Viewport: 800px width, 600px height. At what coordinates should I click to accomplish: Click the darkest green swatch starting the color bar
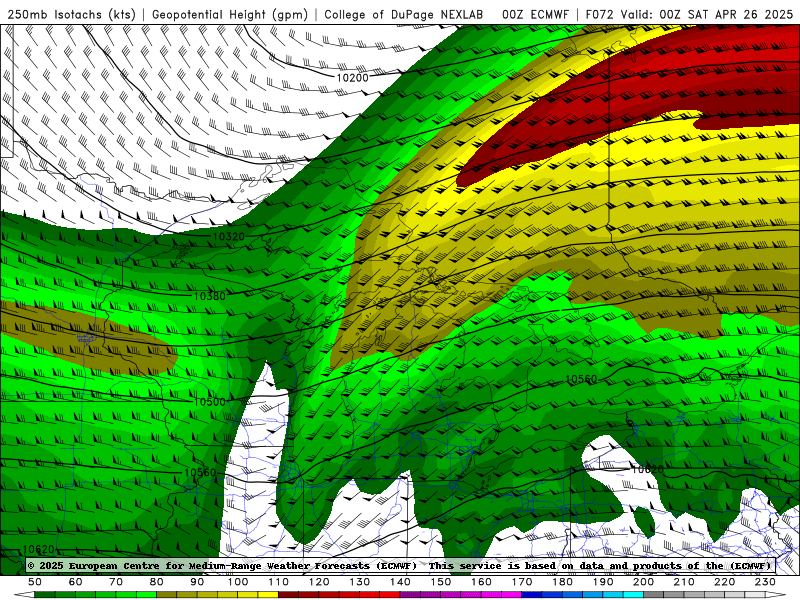[45, 595]
